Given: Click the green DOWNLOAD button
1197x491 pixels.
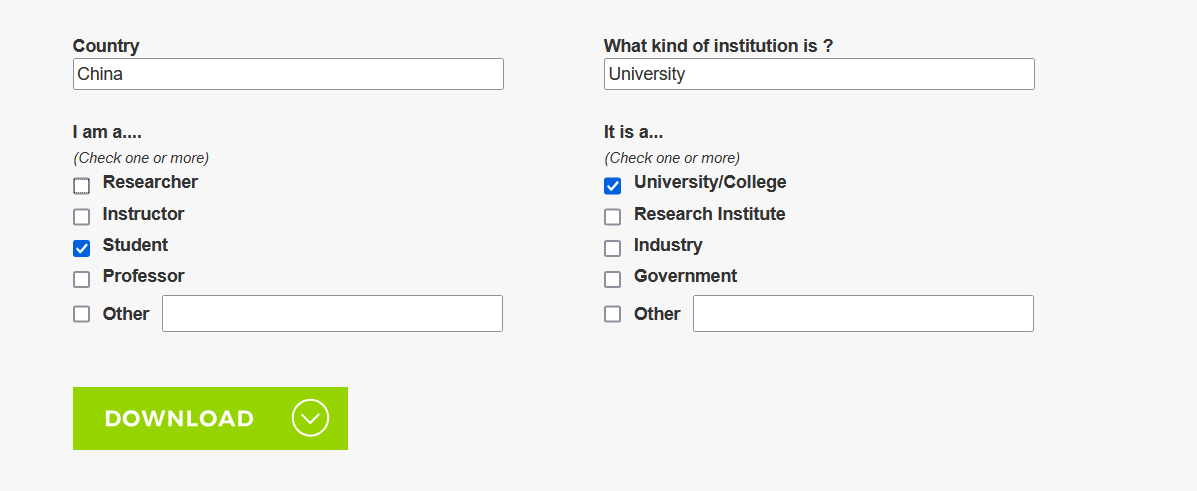Looking at the screenshot, I should tap(211, 418).
